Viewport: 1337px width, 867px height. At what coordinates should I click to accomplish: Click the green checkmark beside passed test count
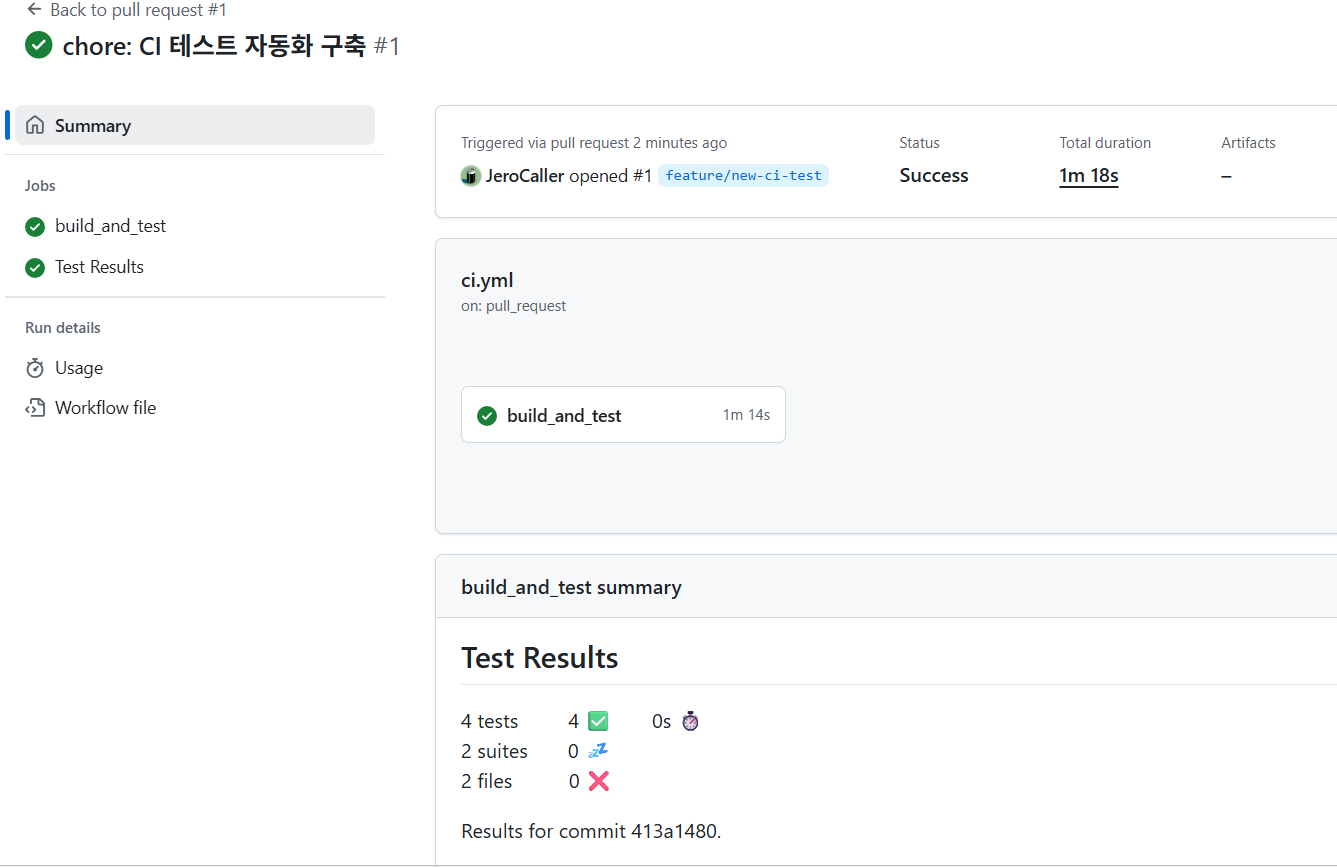pos(598,720)
